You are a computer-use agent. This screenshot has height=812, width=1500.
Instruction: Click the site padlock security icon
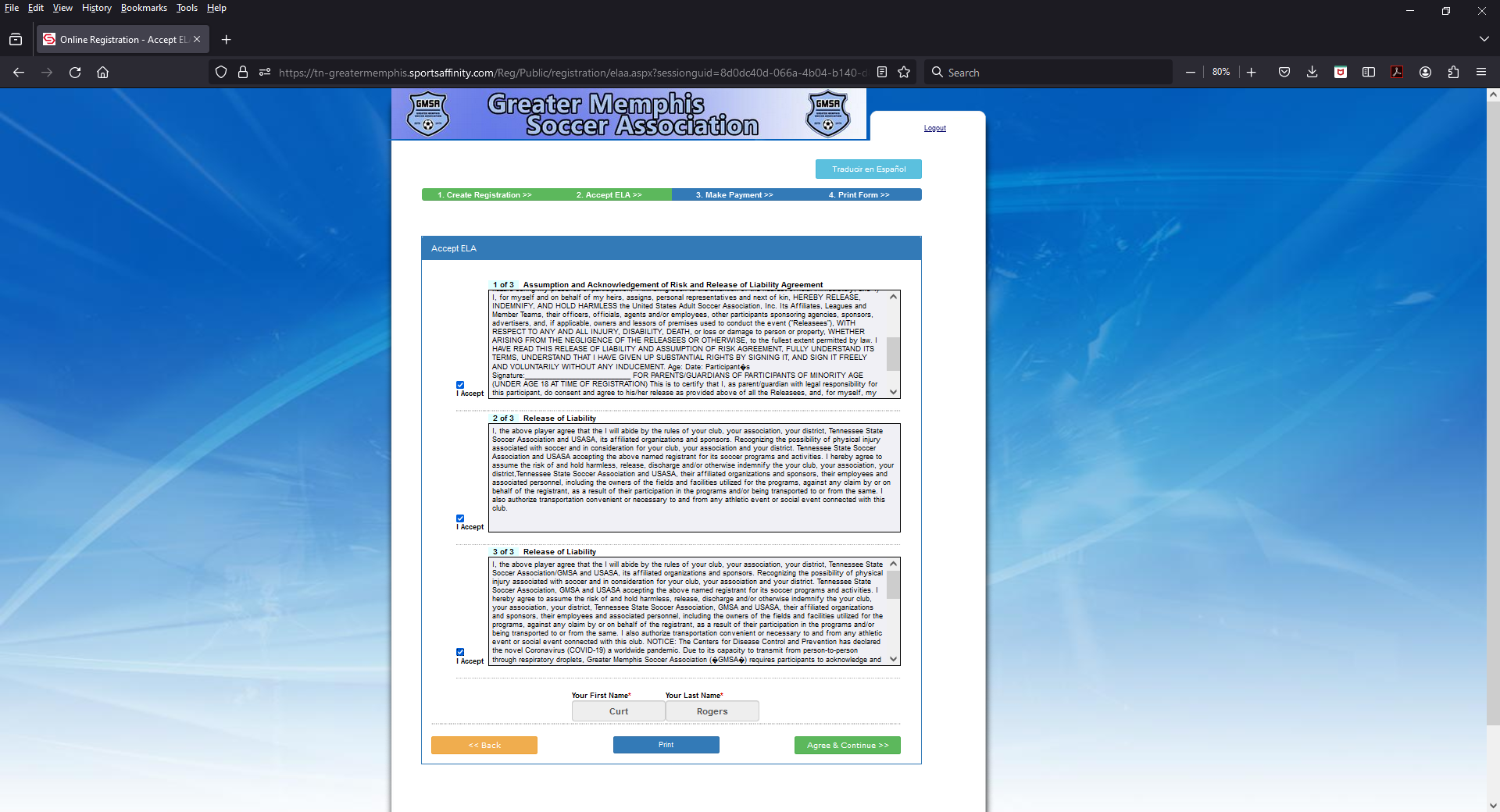243,72
